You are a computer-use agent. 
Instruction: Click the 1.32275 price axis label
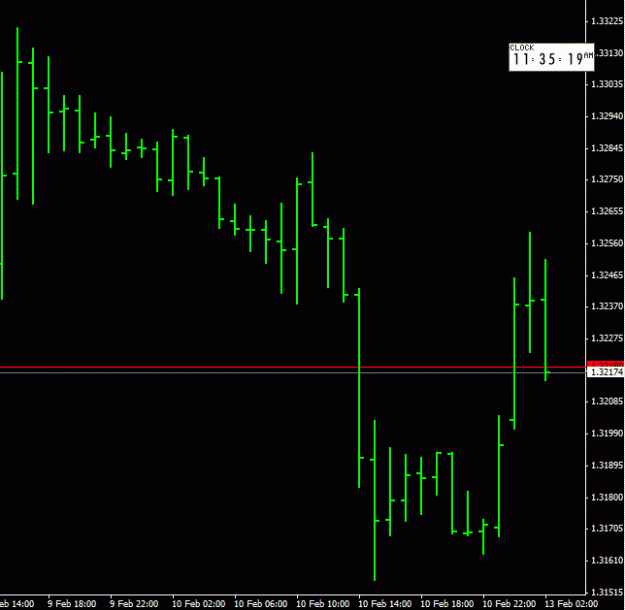point(607,338)
